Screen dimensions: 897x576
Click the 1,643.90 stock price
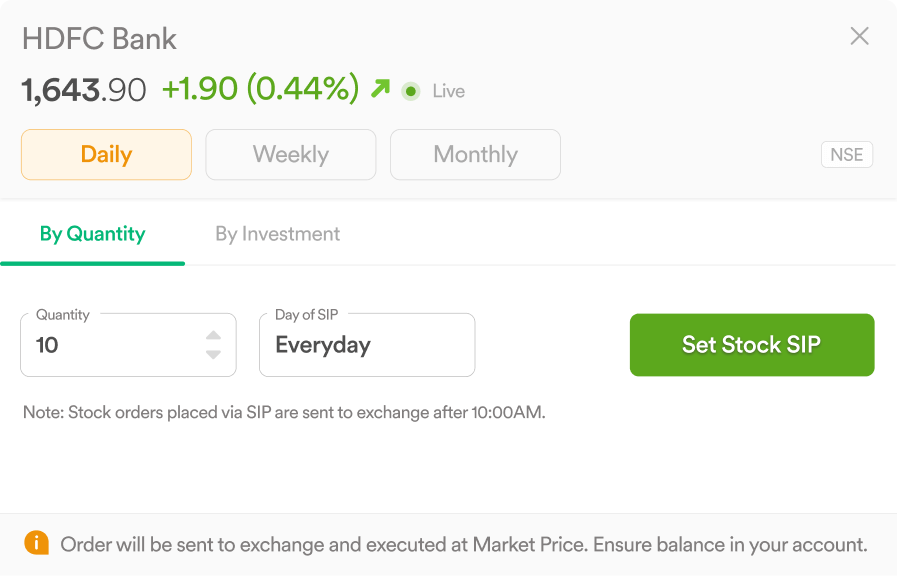[84, 90]
